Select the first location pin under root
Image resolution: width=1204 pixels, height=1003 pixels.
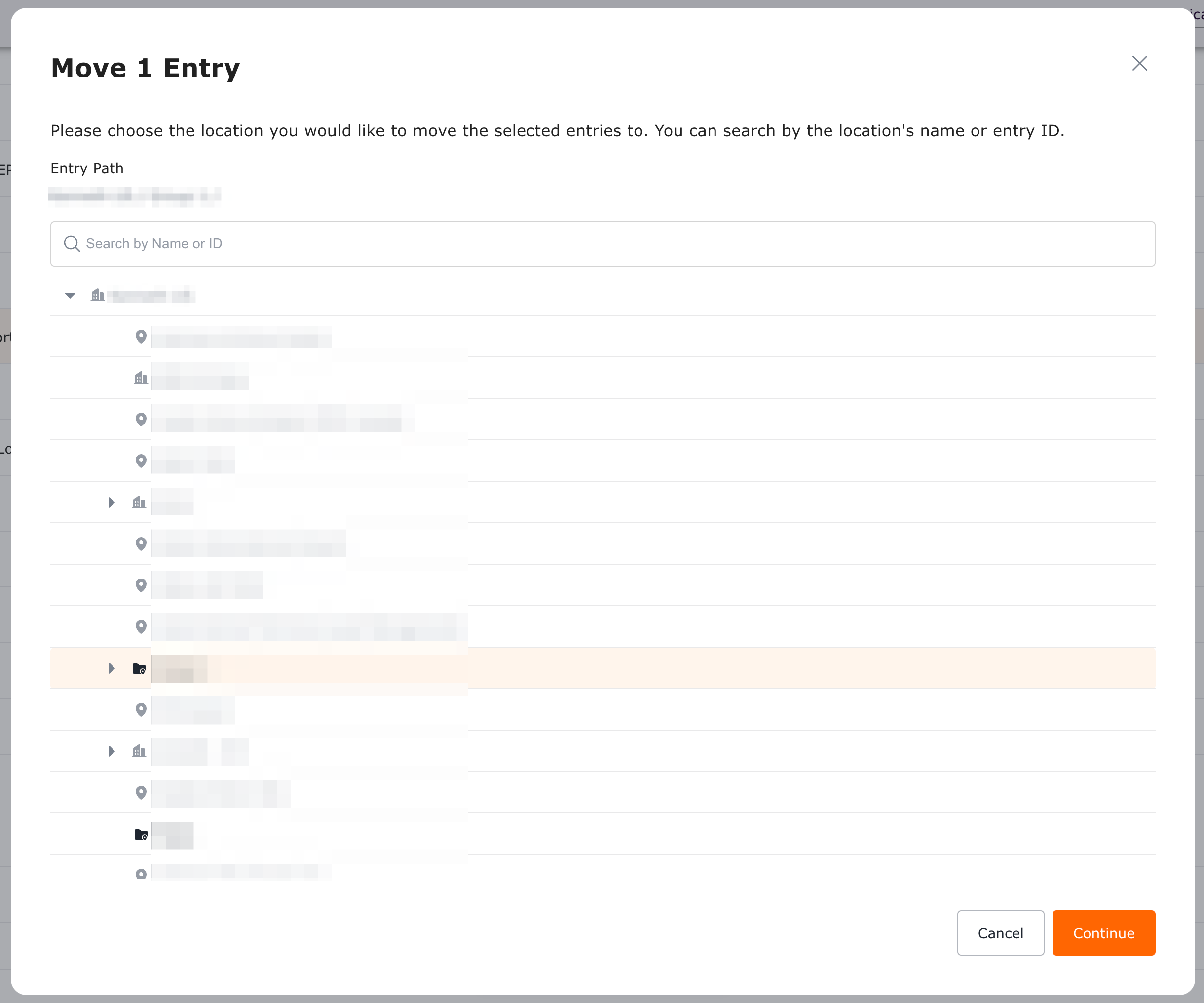click(x=141, y=337)
